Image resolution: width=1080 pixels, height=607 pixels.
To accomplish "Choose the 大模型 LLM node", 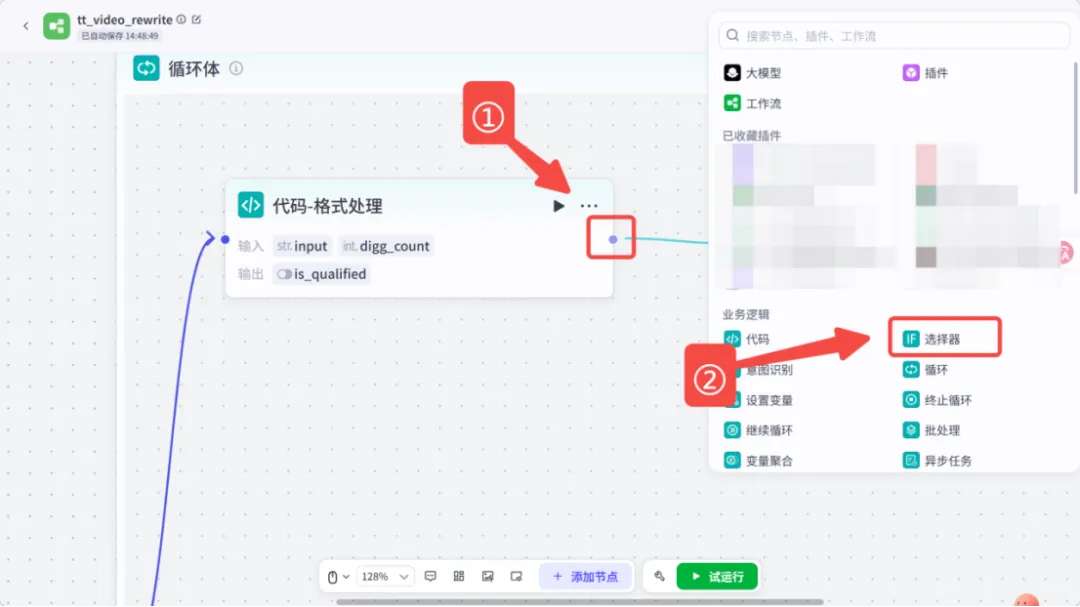I will click(752, 73).
